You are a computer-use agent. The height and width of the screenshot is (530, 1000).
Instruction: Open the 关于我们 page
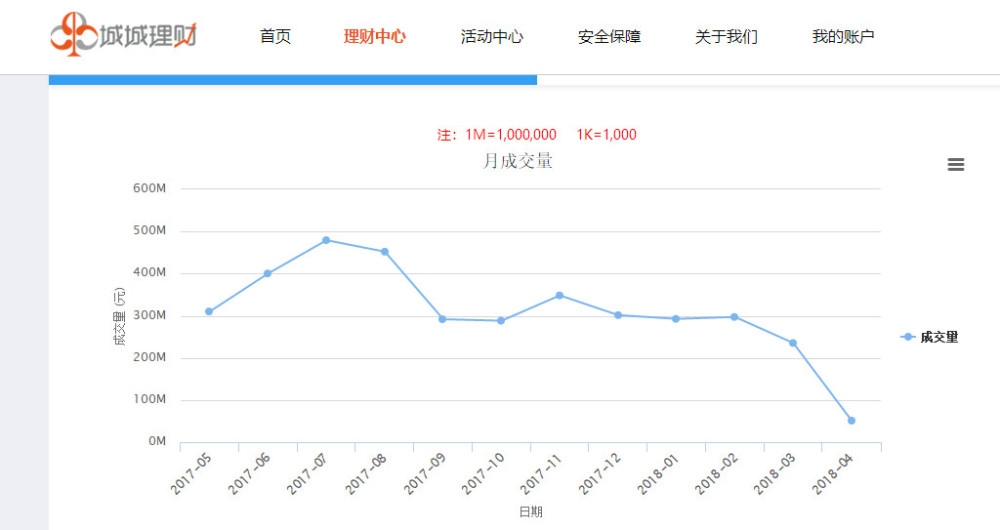click(x=726, y=37)
